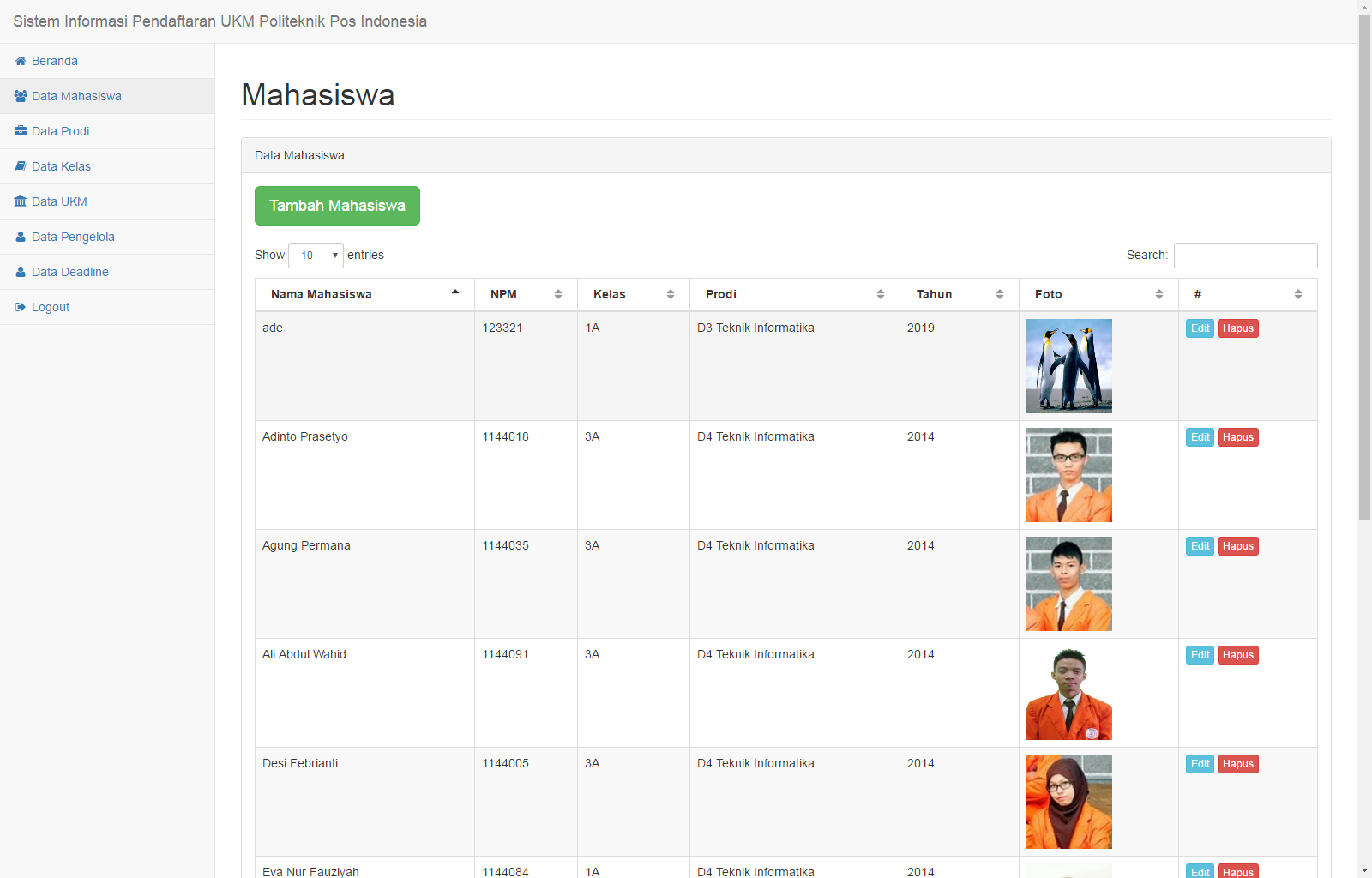1372x878 pixels.
Task: Hapus Adinto Prasetyo's record
Action: 1237,437
